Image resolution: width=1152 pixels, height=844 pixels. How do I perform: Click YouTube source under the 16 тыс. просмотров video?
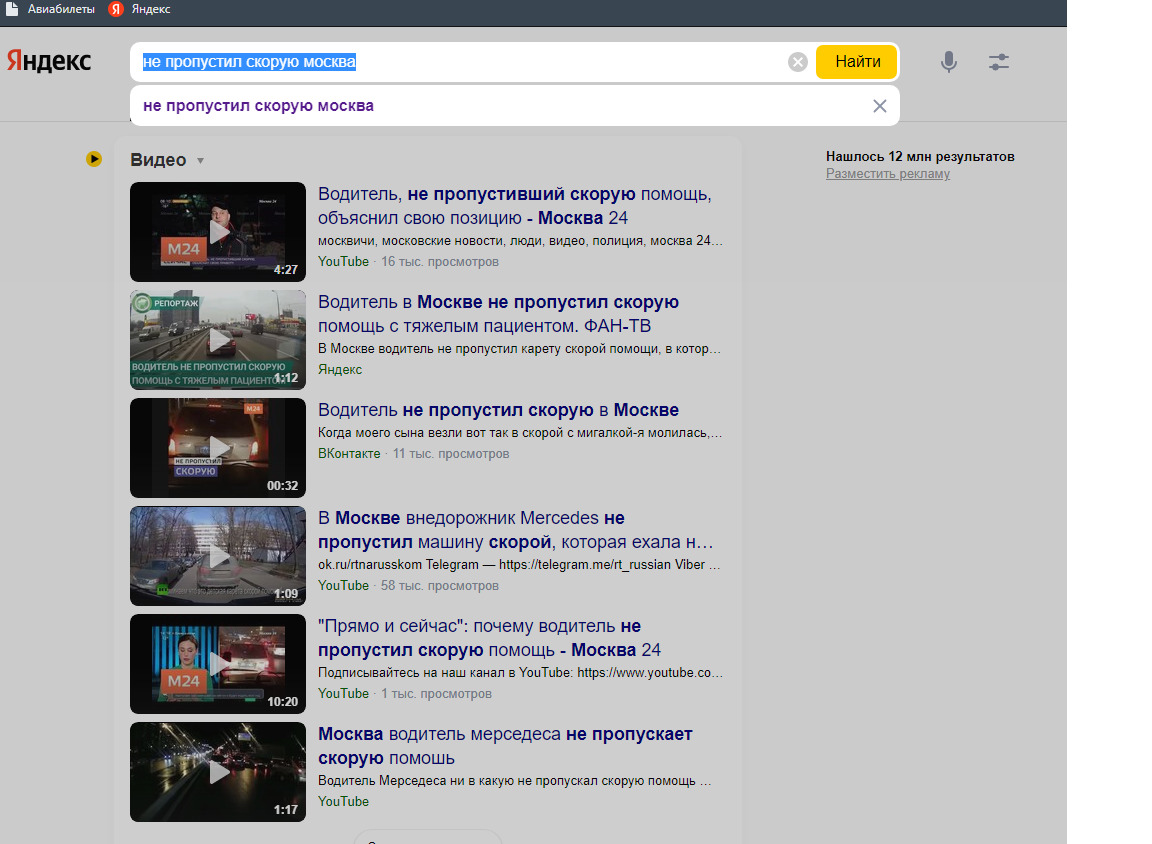343,262
